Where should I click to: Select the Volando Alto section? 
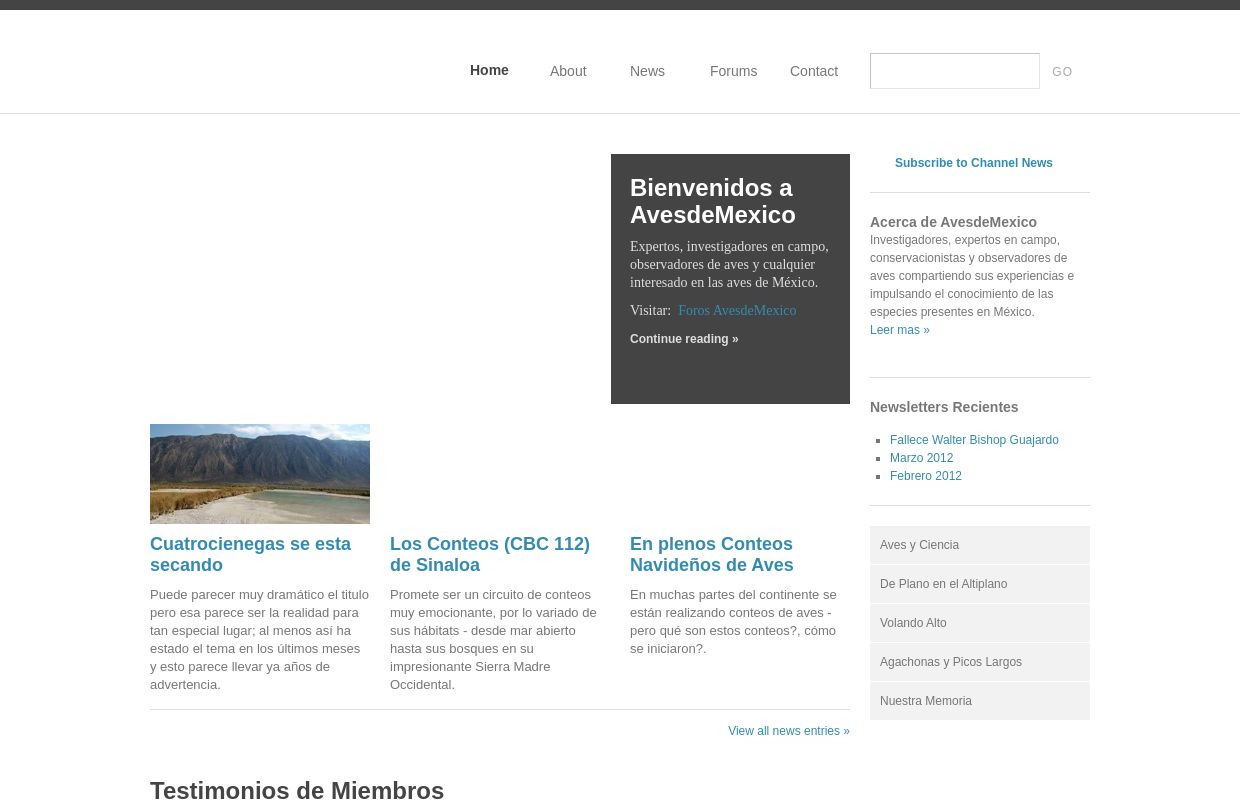coord(913,623)
